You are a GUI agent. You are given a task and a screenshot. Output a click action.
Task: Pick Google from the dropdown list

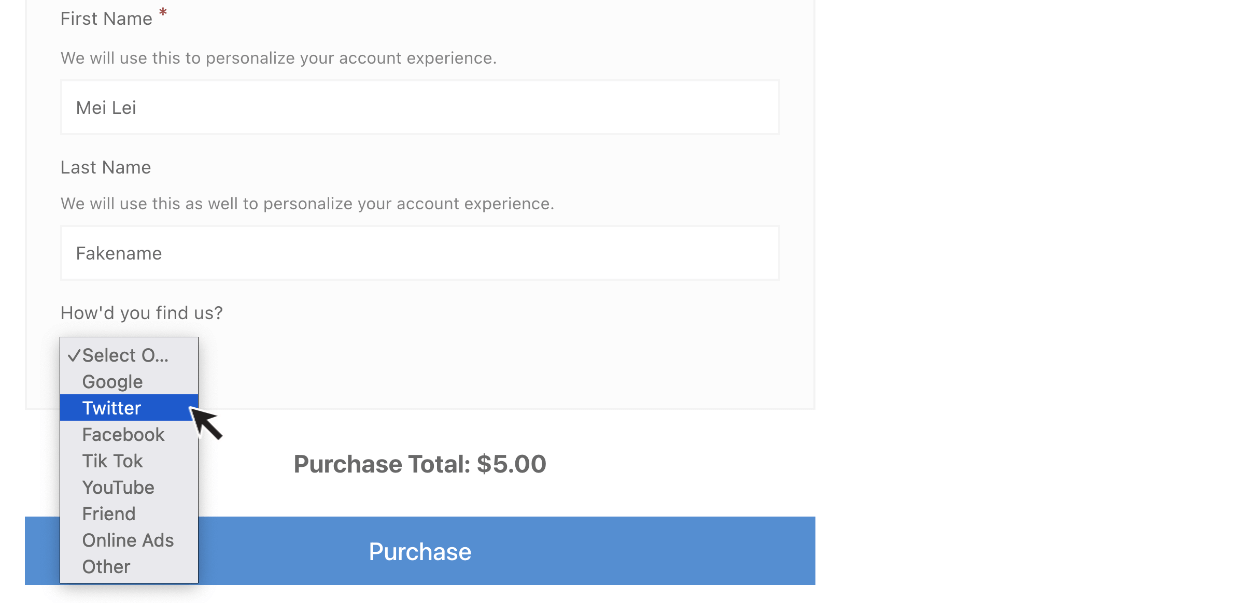point(129,381)
